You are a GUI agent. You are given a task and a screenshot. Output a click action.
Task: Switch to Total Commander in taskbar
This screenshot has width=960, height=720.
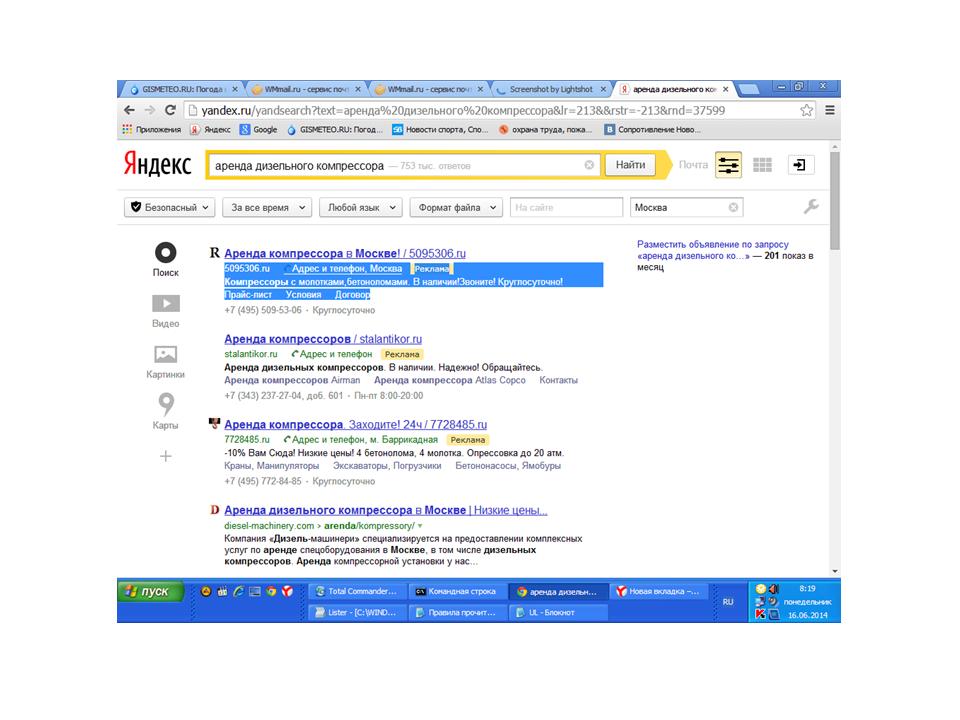[x=356, y=591]
